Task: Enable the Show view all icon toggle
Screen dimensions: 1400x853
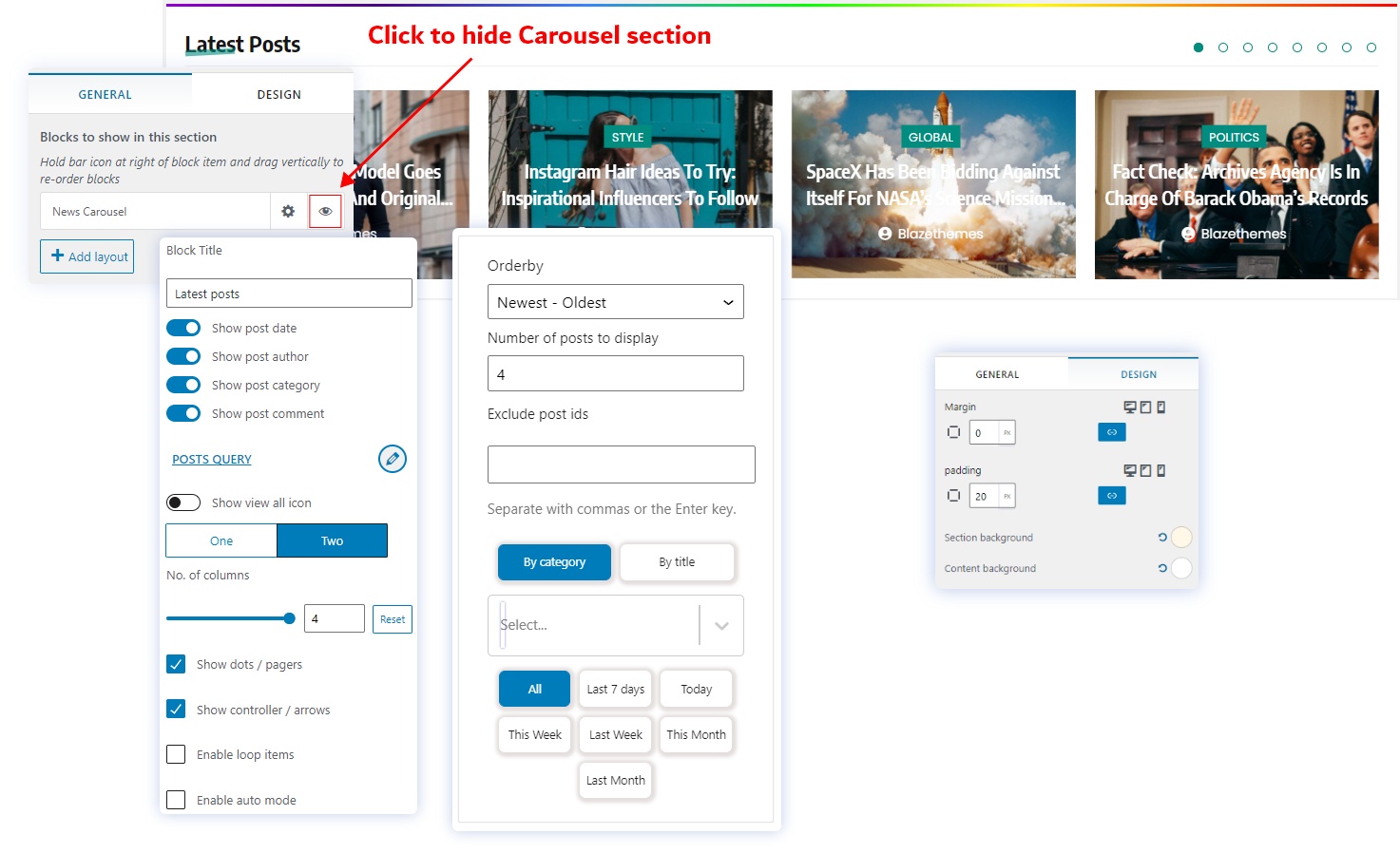Action: point(183,502)
